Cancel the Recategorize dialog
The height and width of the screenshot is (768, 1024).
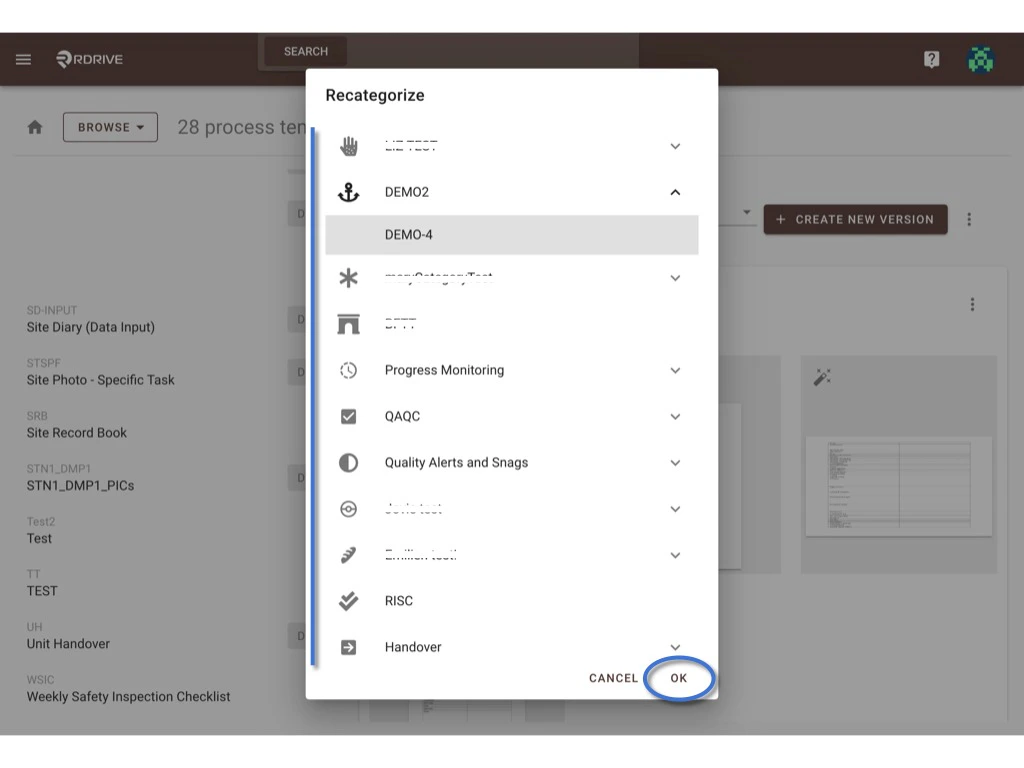coord(613,678)
